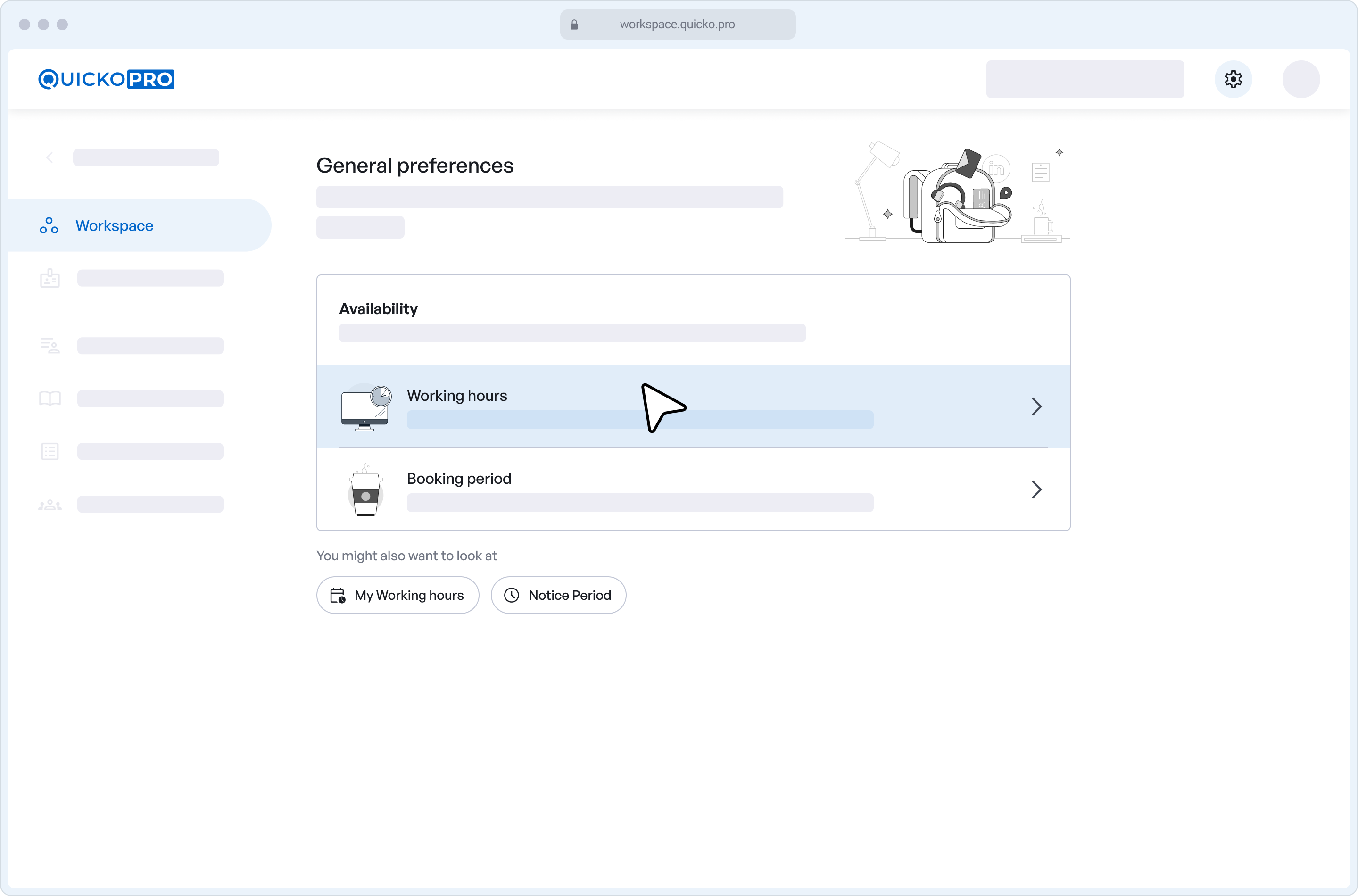Click the QuickoPro logo
The width and height of the screenshot is (1358, 896).
(106, 79)
